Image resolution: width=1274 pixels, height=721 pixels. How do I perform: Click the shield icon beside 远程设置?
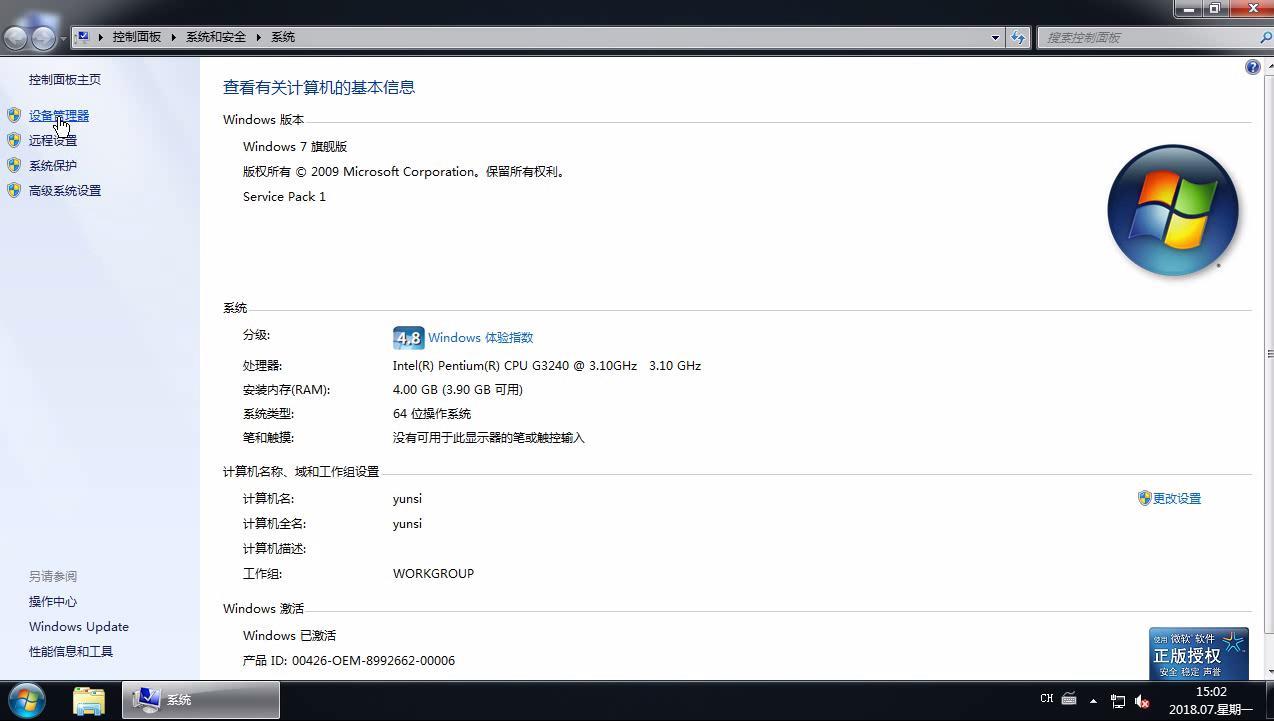coord(14,141)
